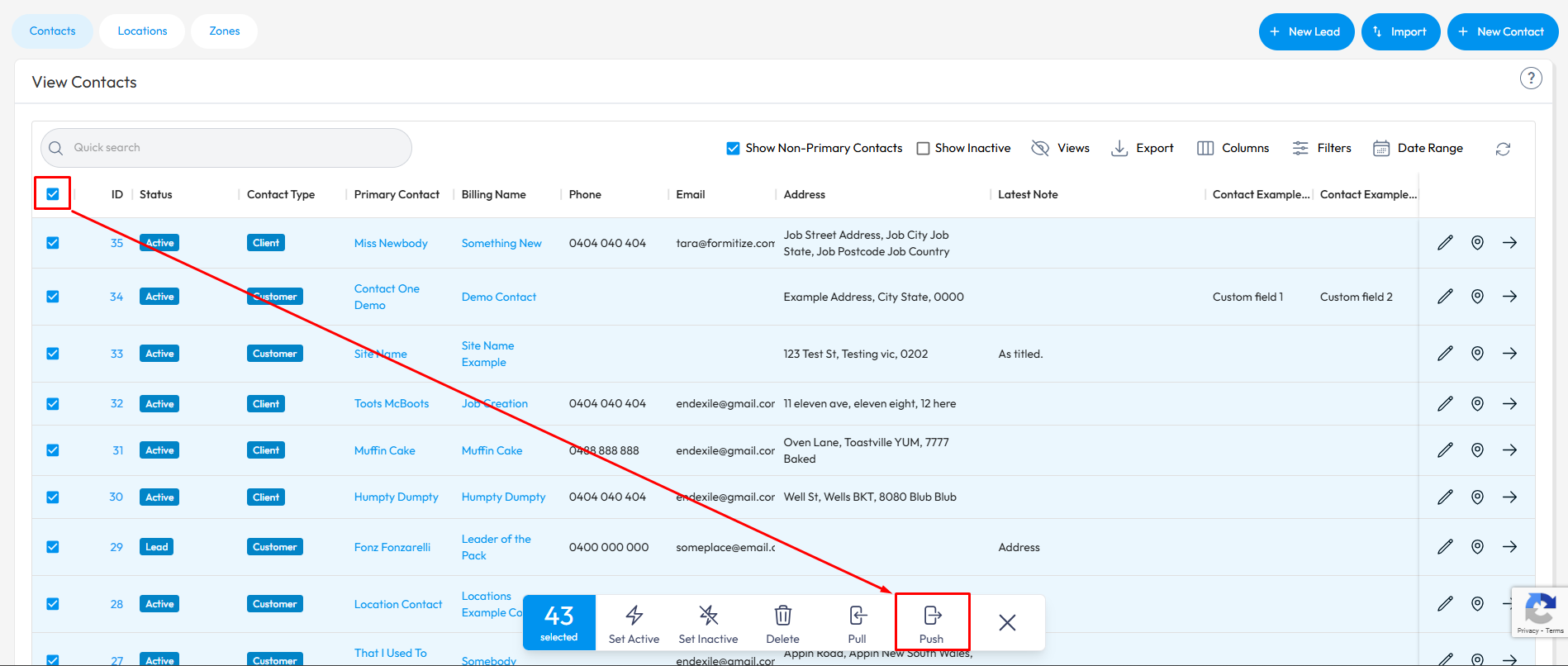The height and width of the screenshot is (666, 1568).
Task: Open the help question mark icon
Action: click(1531, 78)
